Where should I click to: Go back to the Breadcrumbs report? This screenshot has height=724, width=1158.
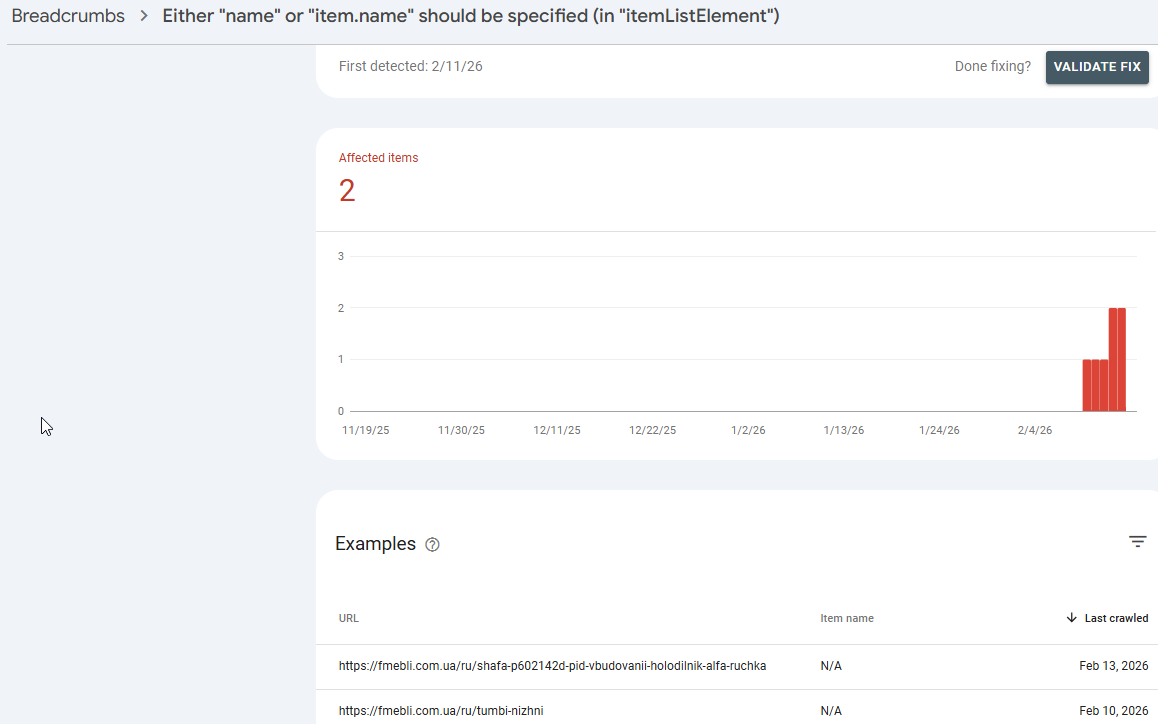tap(68, 16)
